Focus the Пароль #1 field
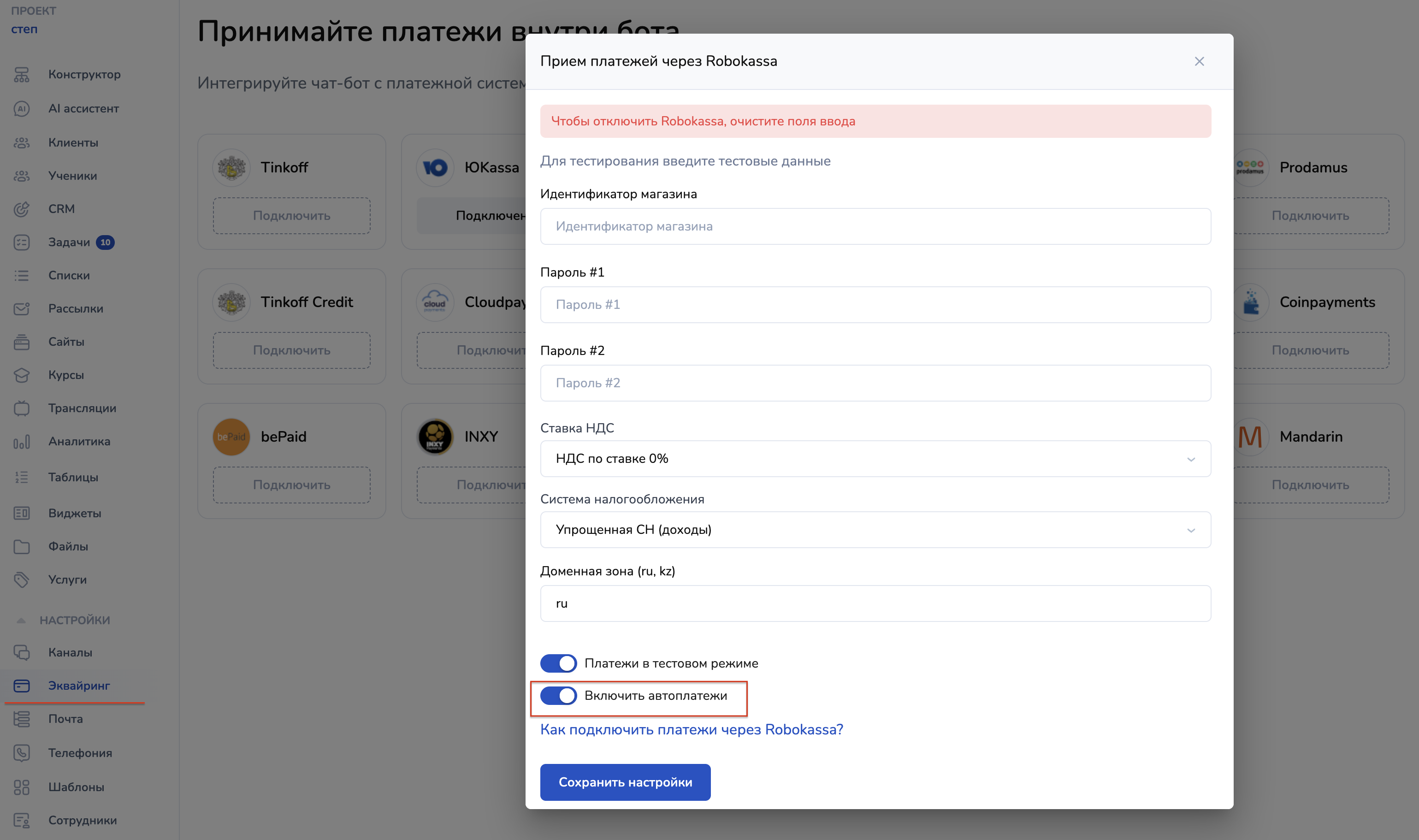The width and height of the screenshot is (1419, 840). point(875,305)
